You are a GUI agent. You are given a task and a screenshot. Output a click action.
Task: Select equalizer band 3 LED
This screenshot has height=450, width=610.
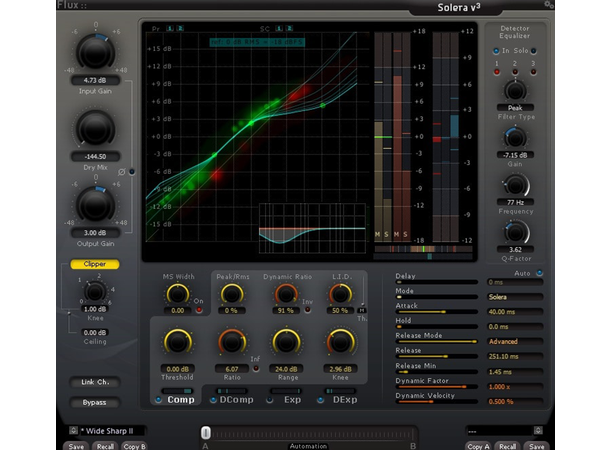(x=533, y=72)
